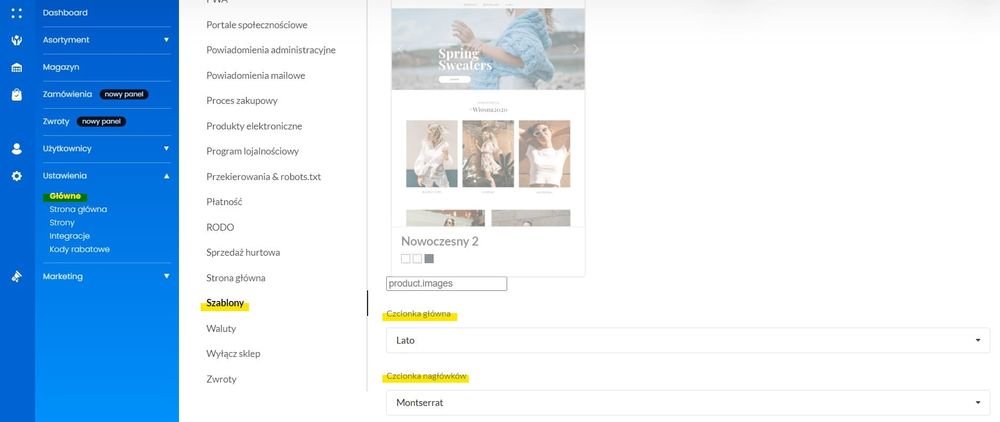The image size is (1000, 422).
Task: Expand Asortyment menu arrow
Action: pyautogui.click(x=166, y=40)
